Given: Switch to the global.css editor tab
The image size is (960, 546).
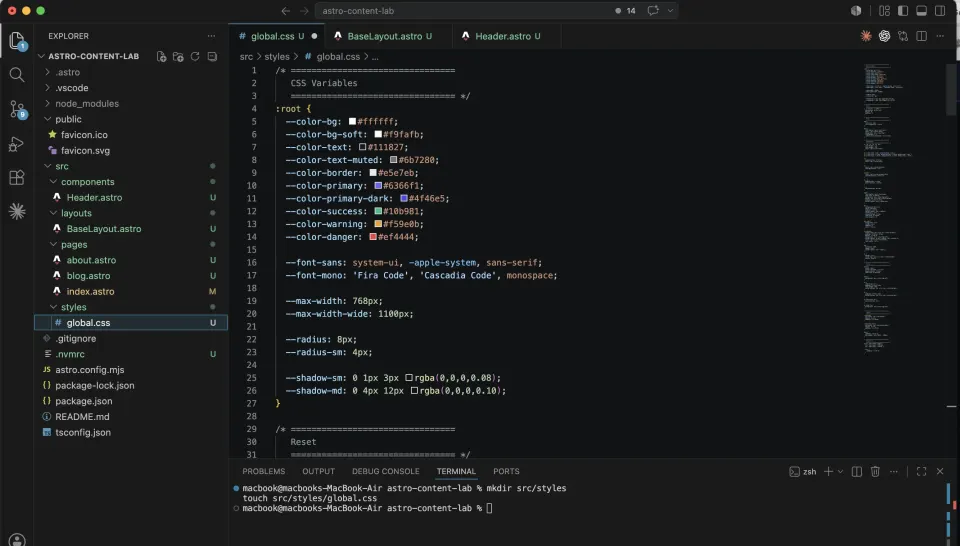Looking at the screenshot, I should click(278, 36).
